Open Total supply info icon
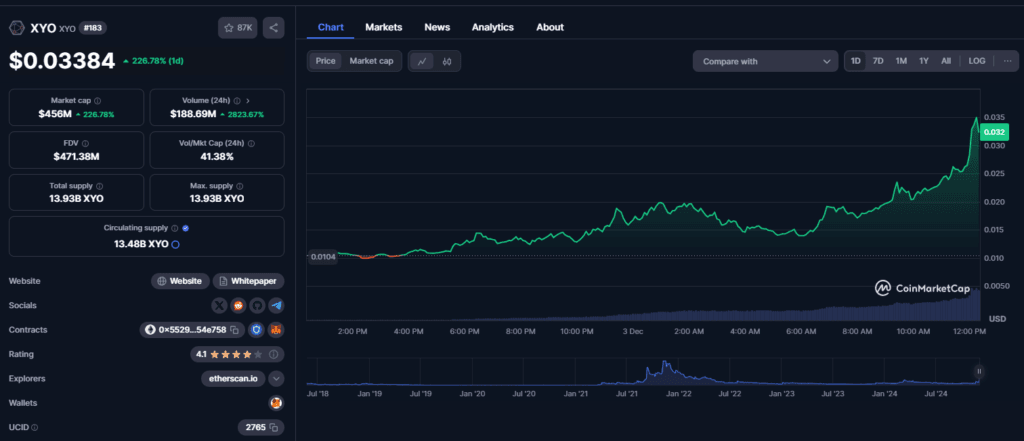Viewport: 1024px width, 441px height. 99,186
